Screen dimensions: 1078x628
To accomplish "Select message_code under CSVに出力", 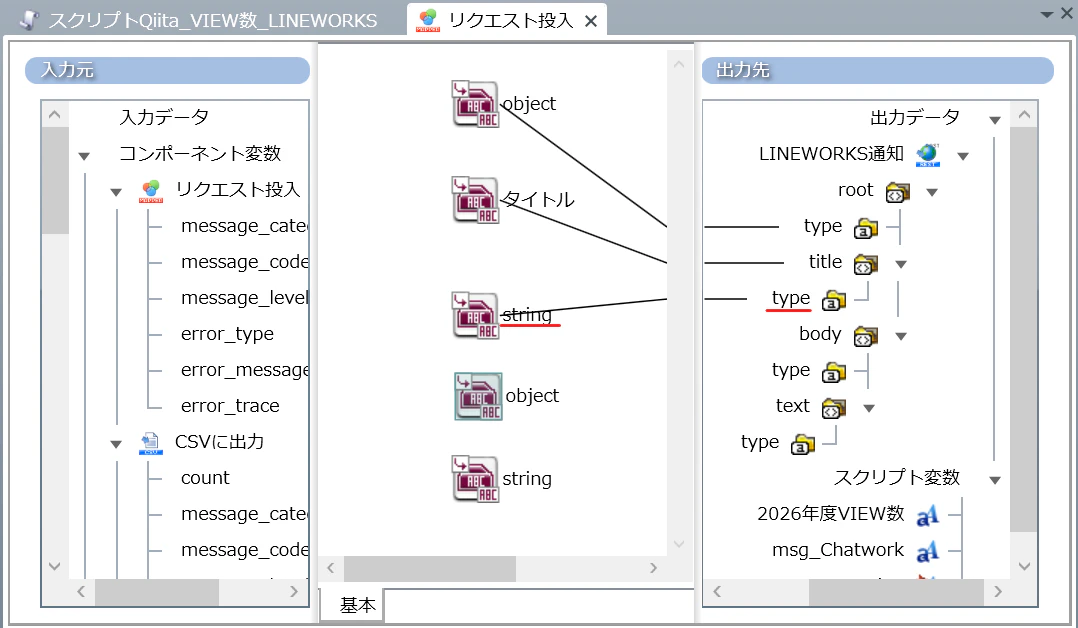I will (244, 550).
